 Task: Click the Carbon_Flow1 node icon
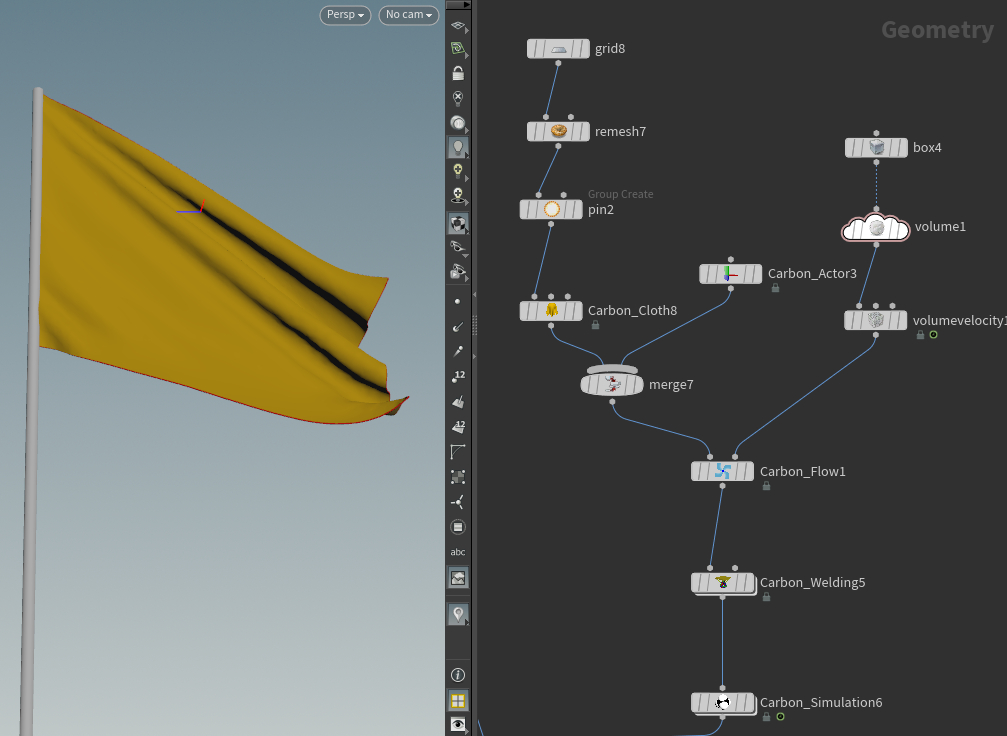point(723,471)
